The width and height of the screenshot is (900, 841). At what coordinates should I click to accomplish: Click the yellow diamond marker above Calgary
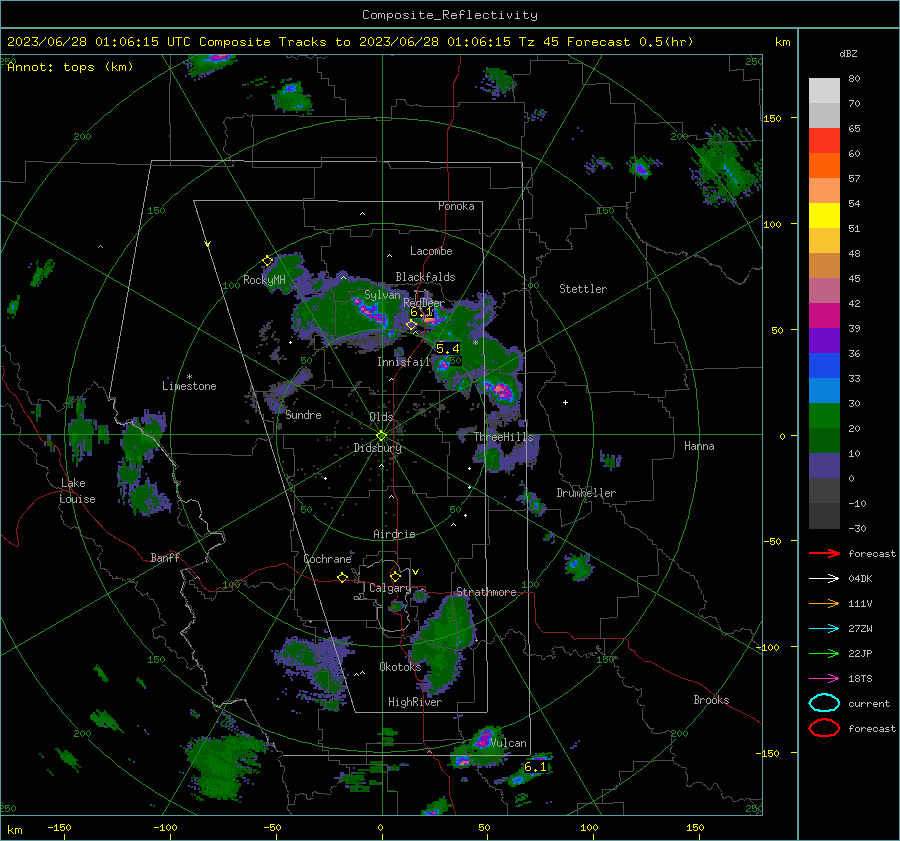[395, 576]
